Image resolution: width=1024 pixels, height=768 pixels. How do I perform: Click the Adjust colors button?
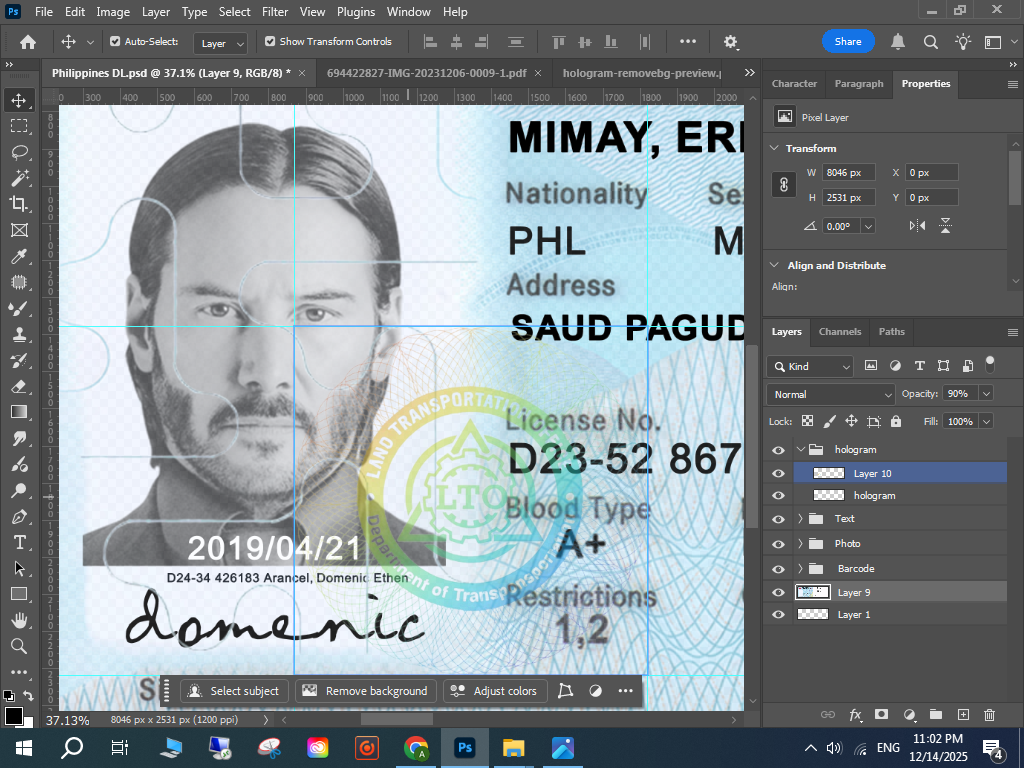pyautogui.click(x=494, y=691)
